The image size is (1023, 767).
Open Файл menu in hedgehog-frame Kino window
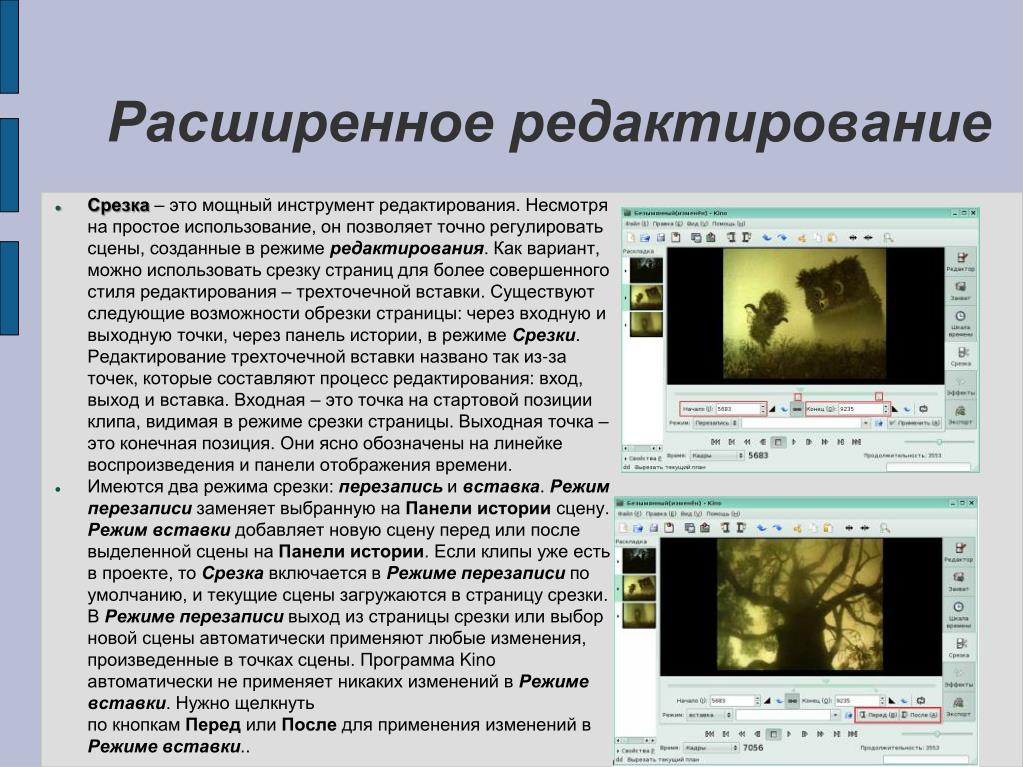(x=637, y=224)
